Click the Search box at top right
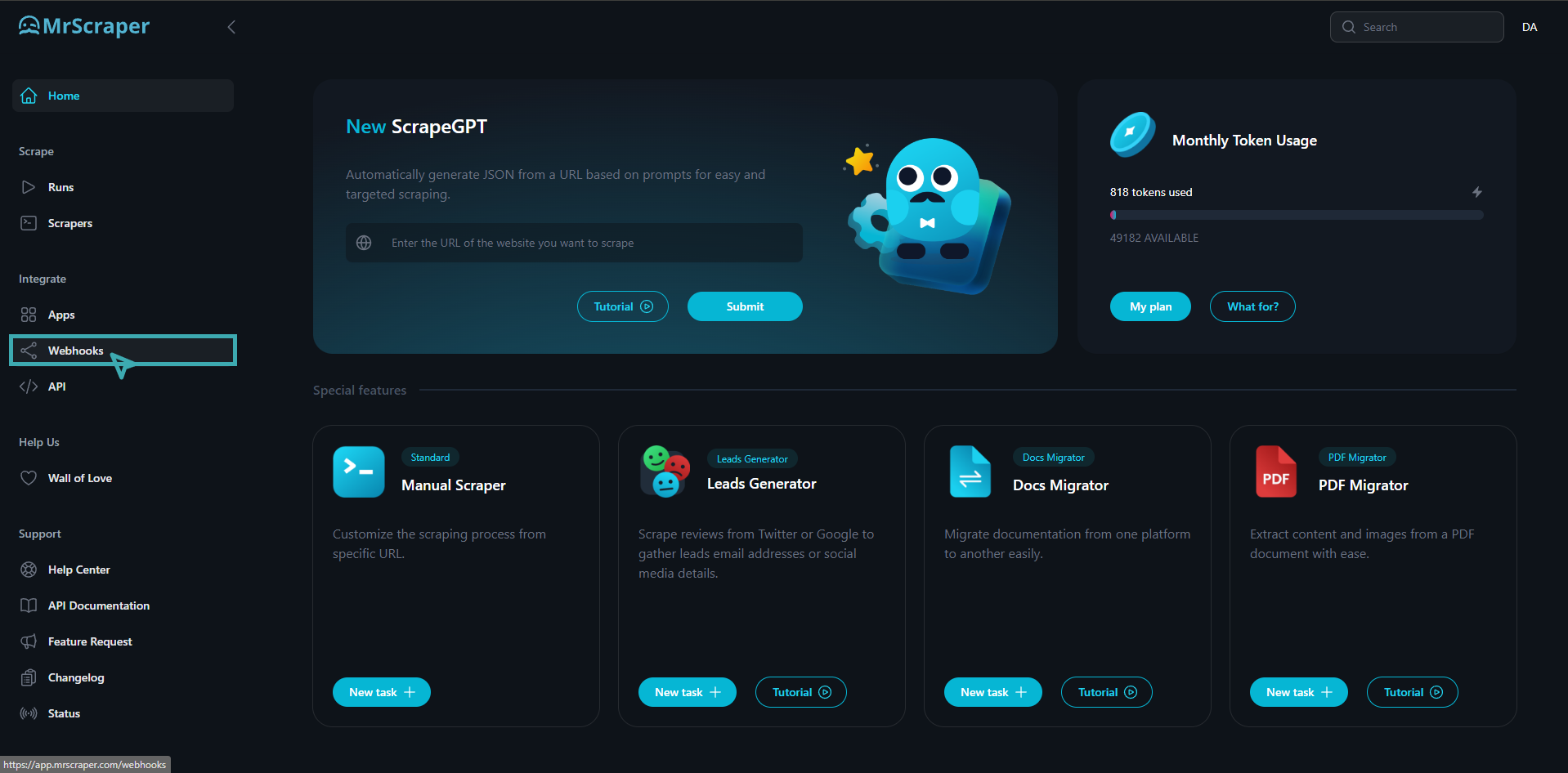The width and height of the screenshot is (1568, 773). click(1417, 27)
